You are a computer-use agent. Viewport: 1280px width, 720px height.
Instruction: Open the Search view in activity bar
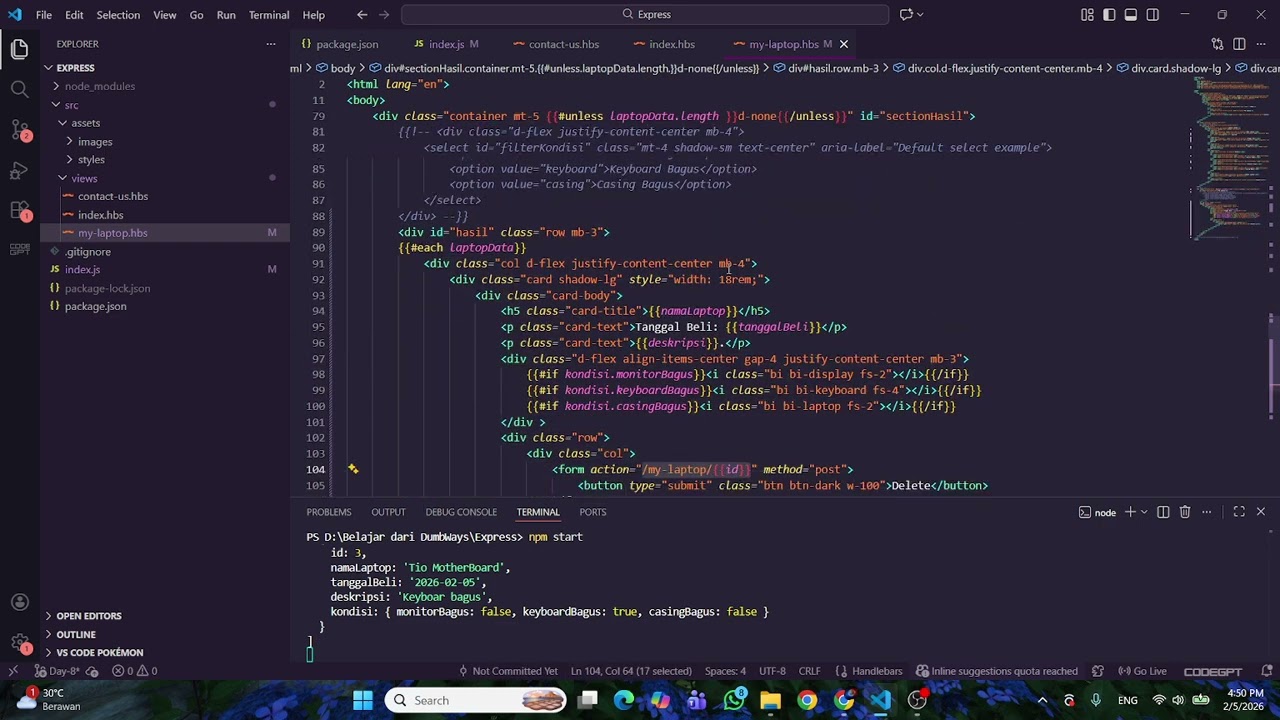(x=20, y=89)
